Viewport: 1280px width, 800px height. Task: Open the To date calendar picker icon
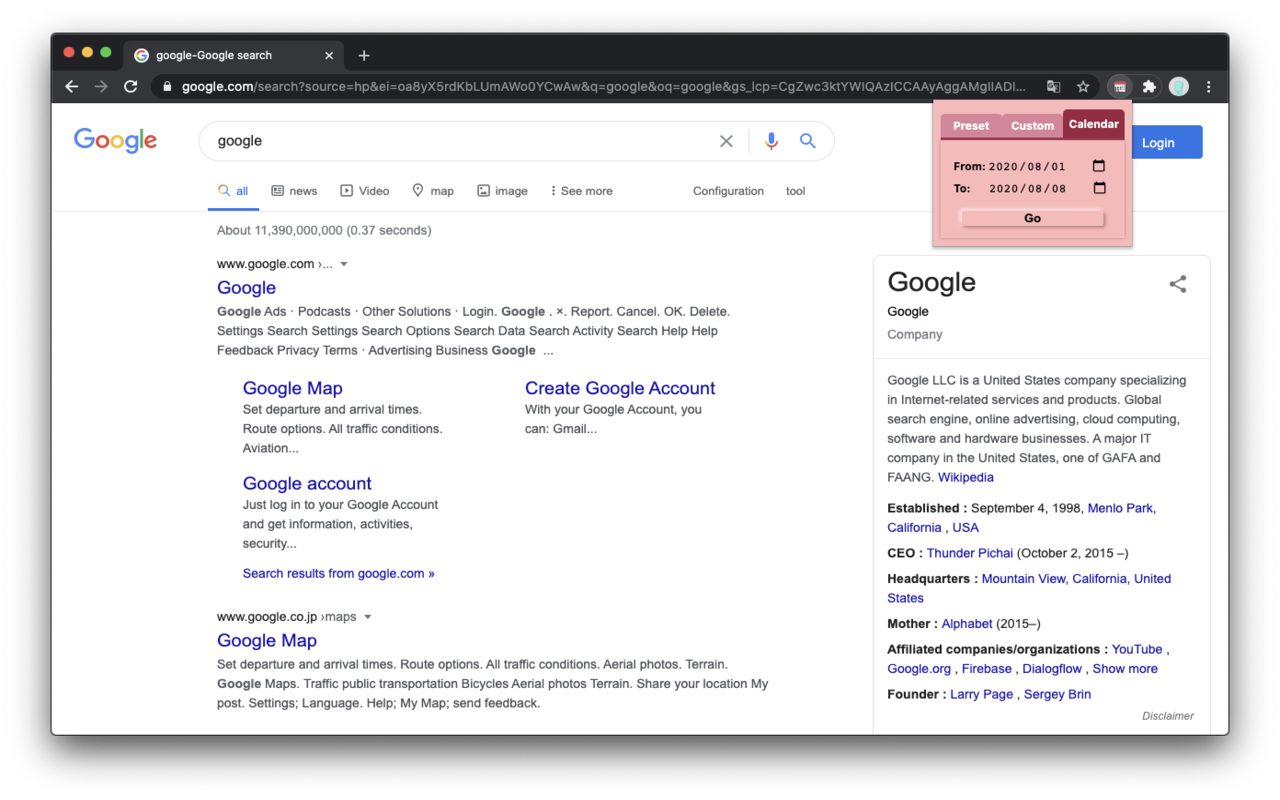tap(1097, 188)
